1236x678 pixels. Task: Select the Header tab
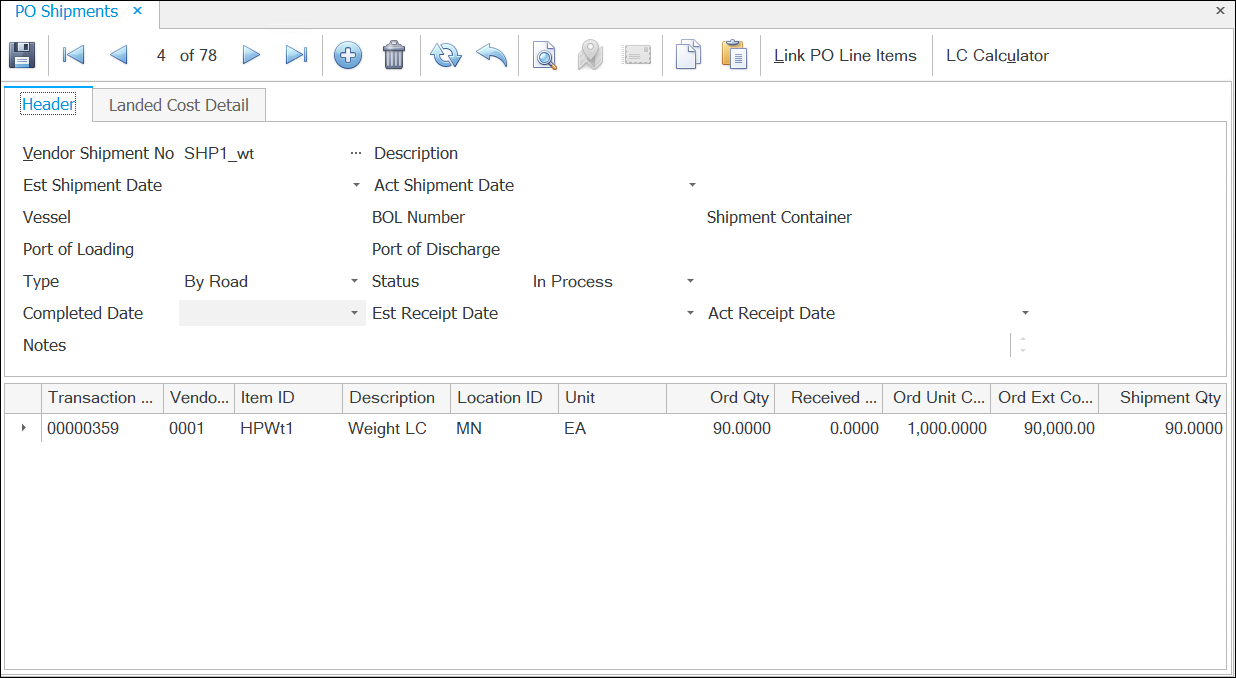pyautogui.click(x=48, y=104)
